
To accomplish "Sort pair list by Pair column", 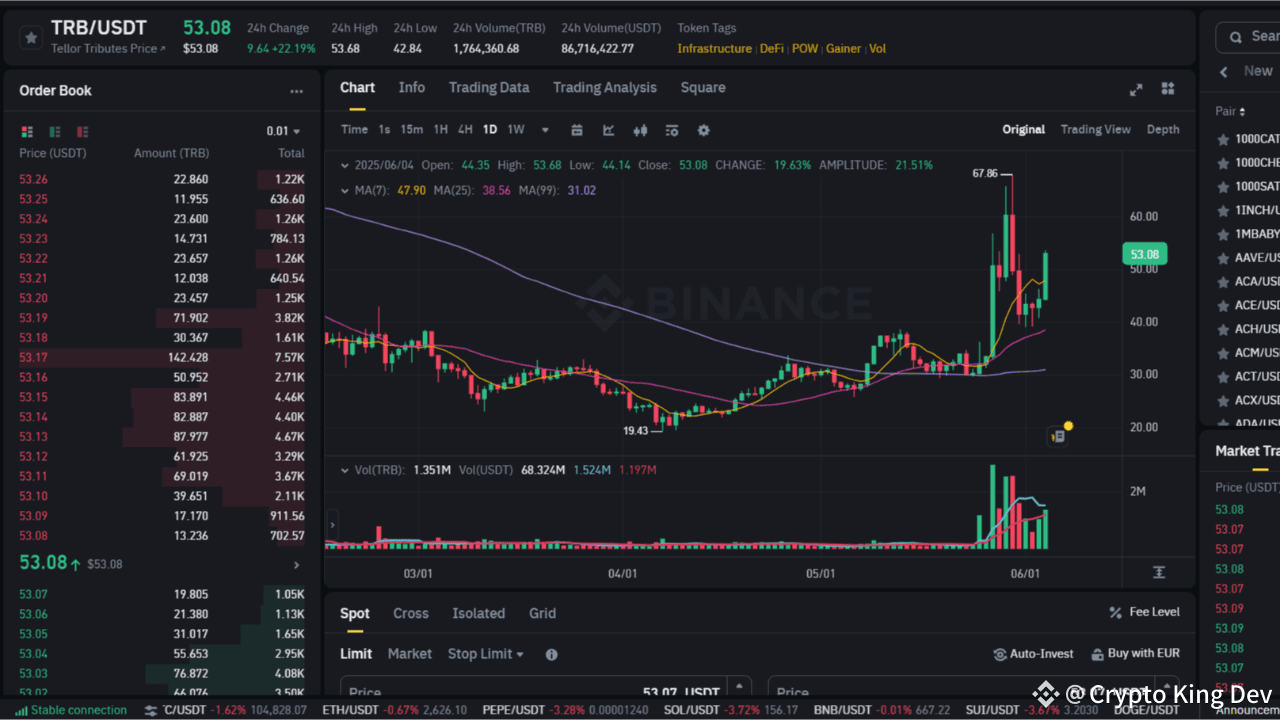I will pos(1231,112).
